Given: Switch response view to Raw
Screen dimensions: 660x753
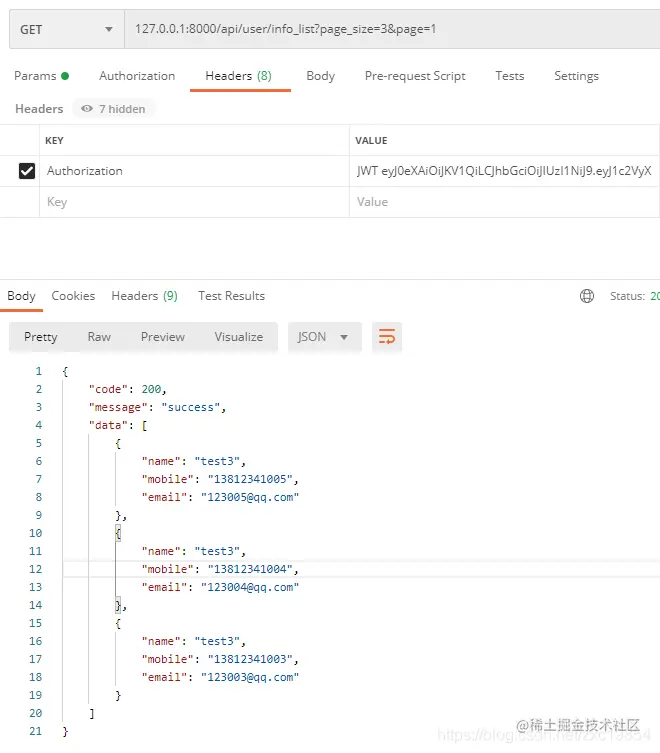Looking at the screenshot, I should point(99,337).
